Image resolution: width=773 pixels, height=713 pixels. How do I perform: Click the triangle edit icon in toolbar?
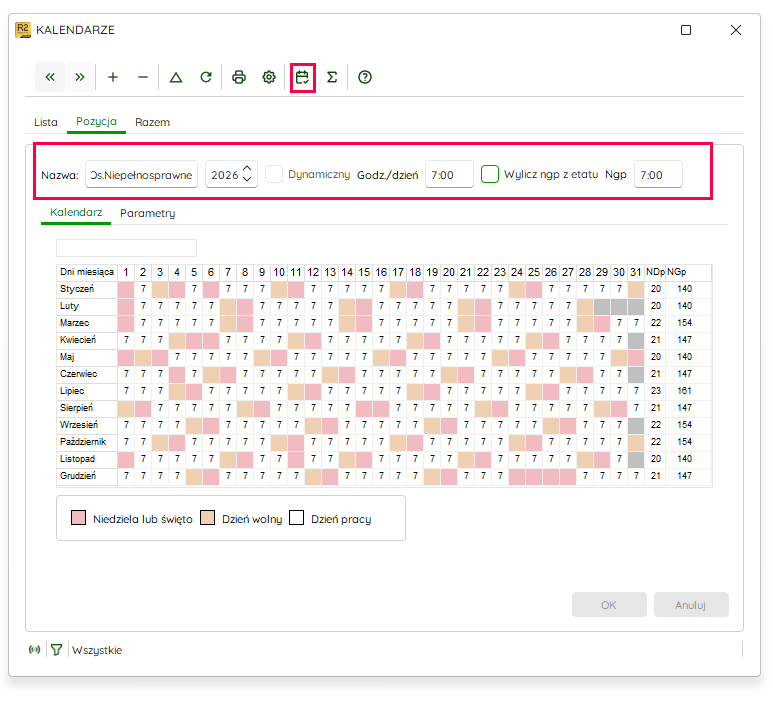click(176, 77)
